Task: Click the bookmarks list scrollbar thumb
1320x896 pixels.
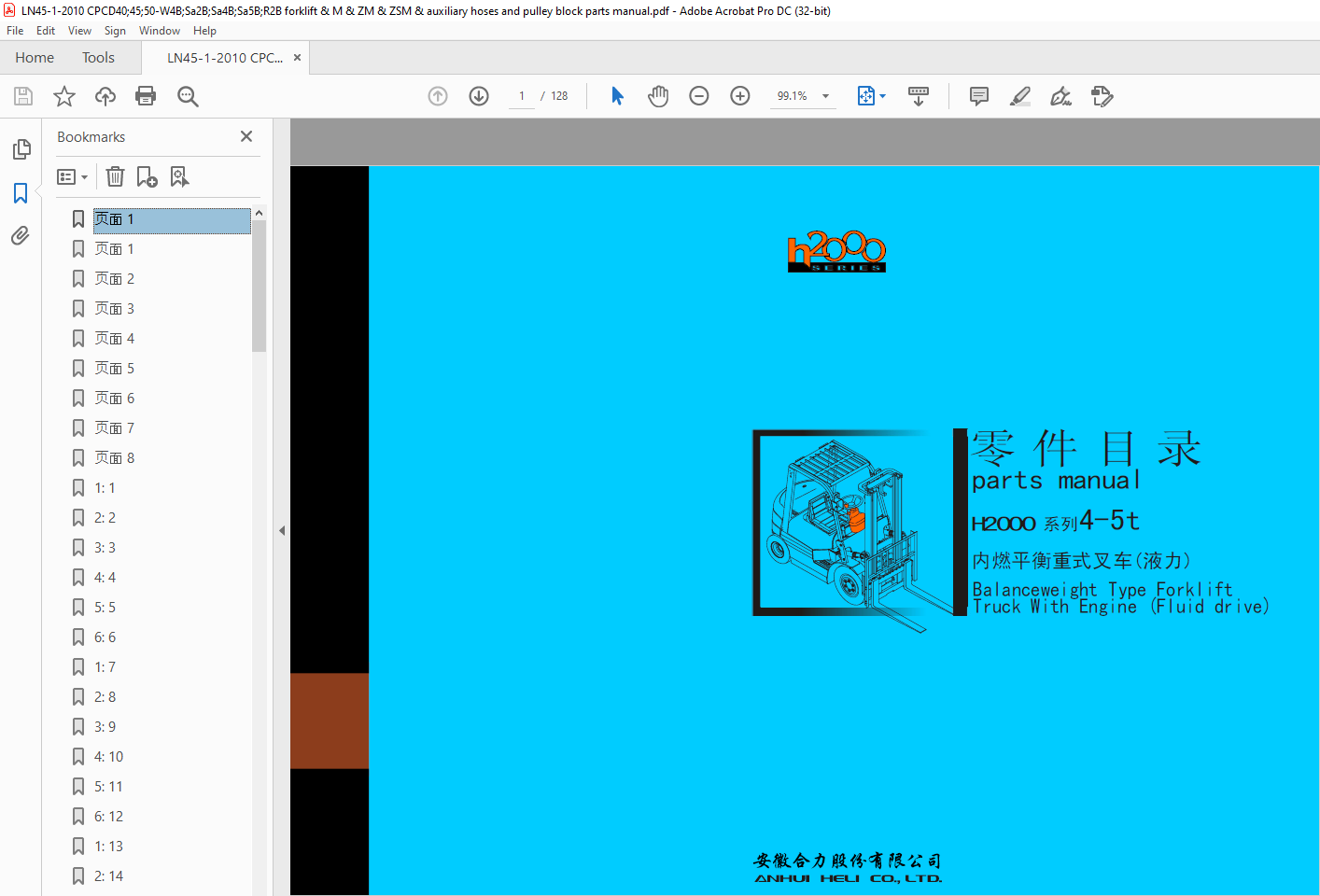Action: (x=259, y=286)
